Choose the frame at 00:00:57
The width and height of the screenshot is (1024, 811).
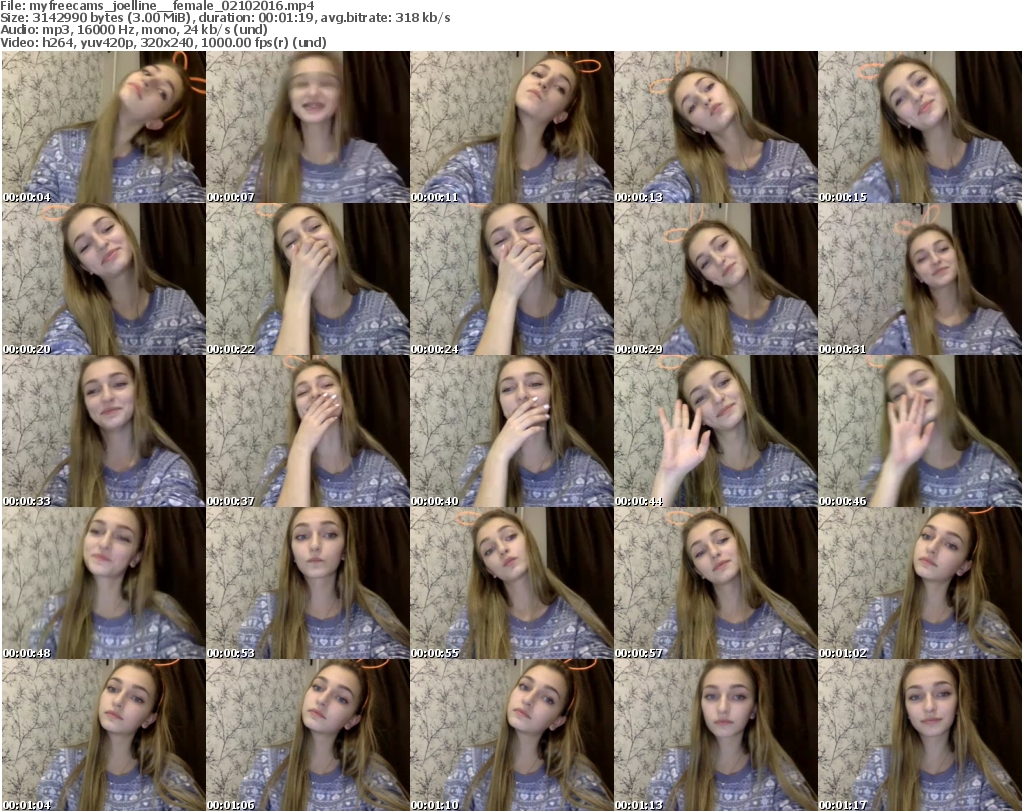tap(716, 583)
